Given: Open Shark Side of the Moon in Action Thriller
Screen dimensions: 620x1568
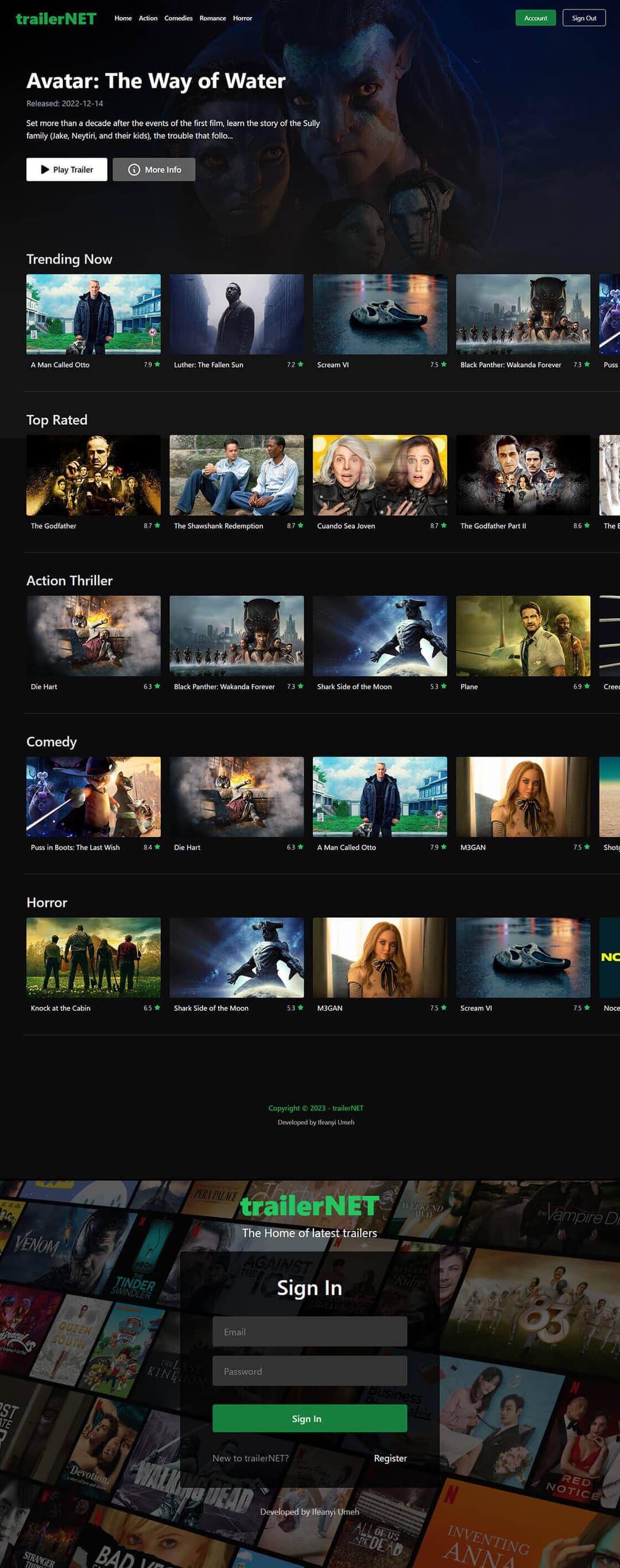Looking at the screenshot, I should pyautogui.click(x=379, y=635).
